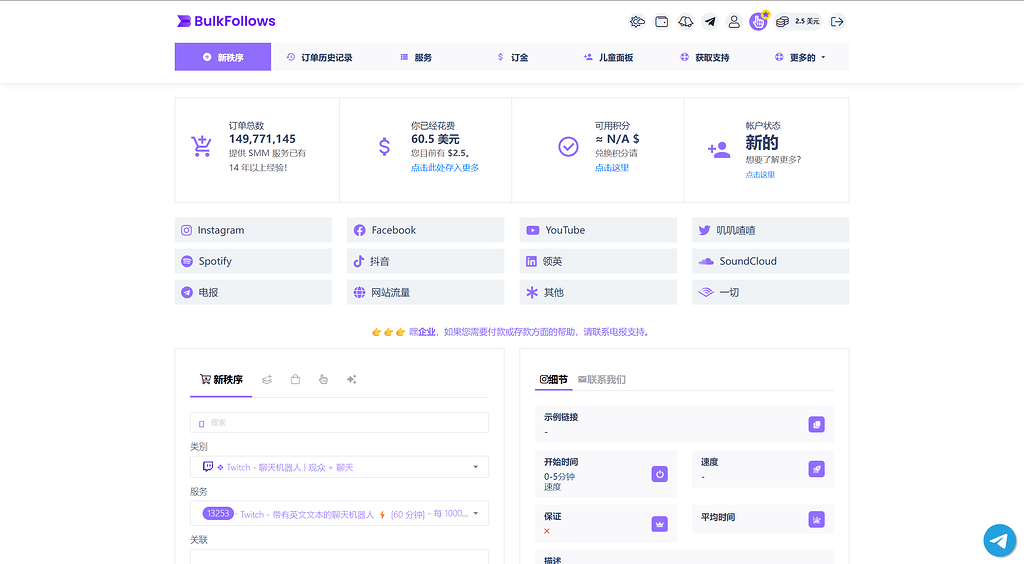Click the 149,771,145 order total
The image size is (1024, 564).
pos(262,139)
